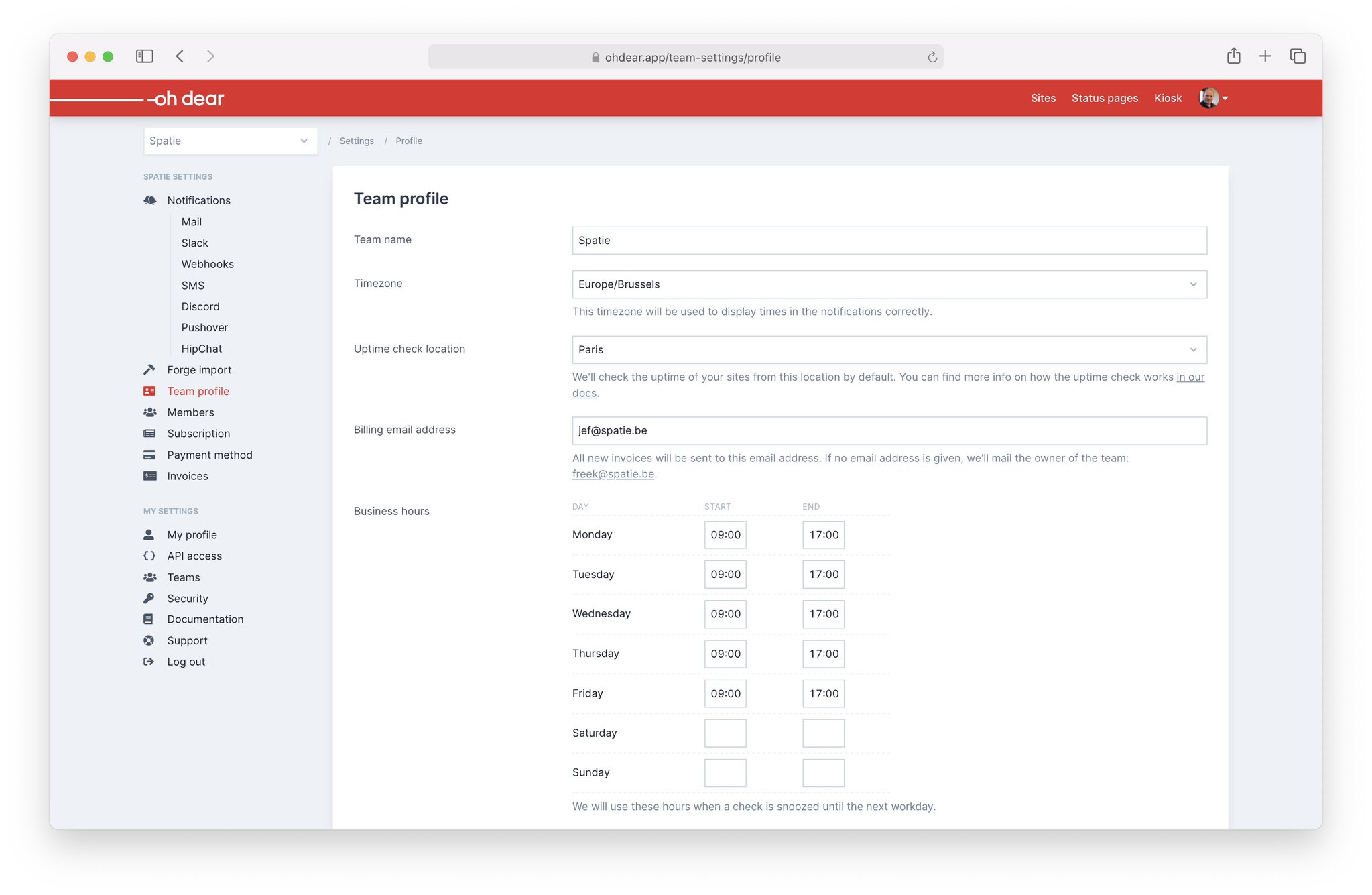1372x895 pixels.
Task: Click Thursday end time field
Action: tap(823, 654)
